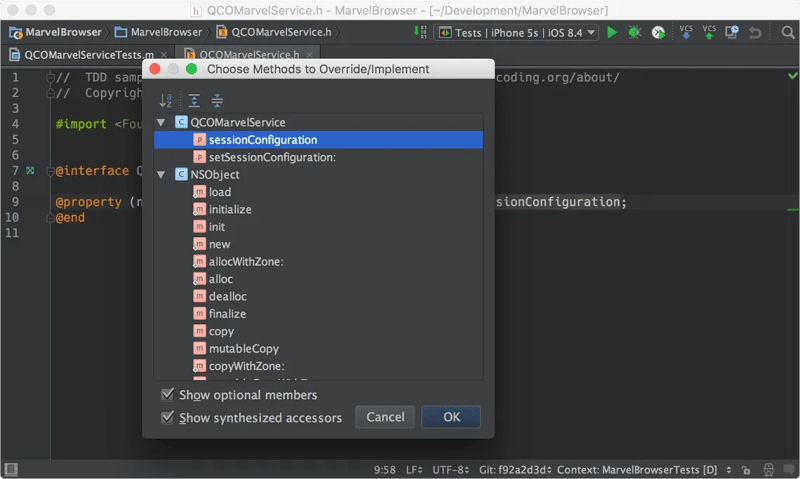Select the alloc method
The width and height of the screenshot is (800, 479).
[x=318, y=279]
